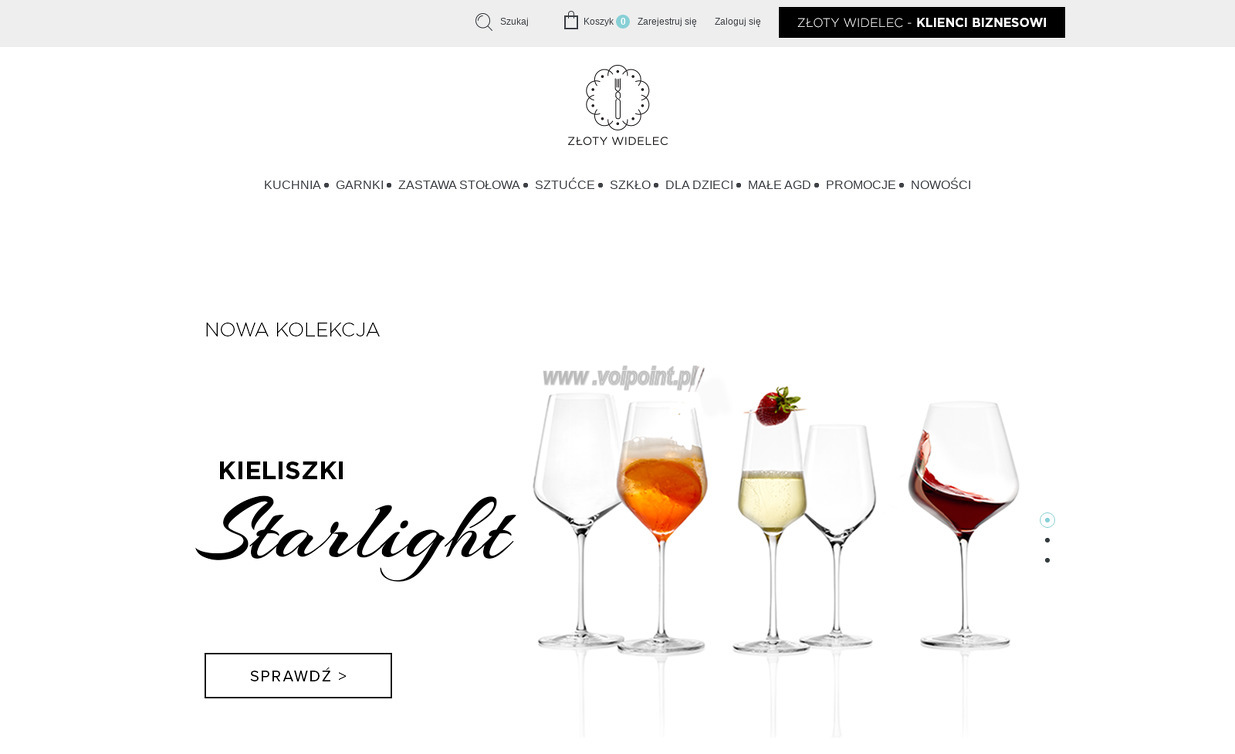Viewport: 1235px width, 754px height.
Task: Open the GARNKI category menu
Action: (359, 185)
